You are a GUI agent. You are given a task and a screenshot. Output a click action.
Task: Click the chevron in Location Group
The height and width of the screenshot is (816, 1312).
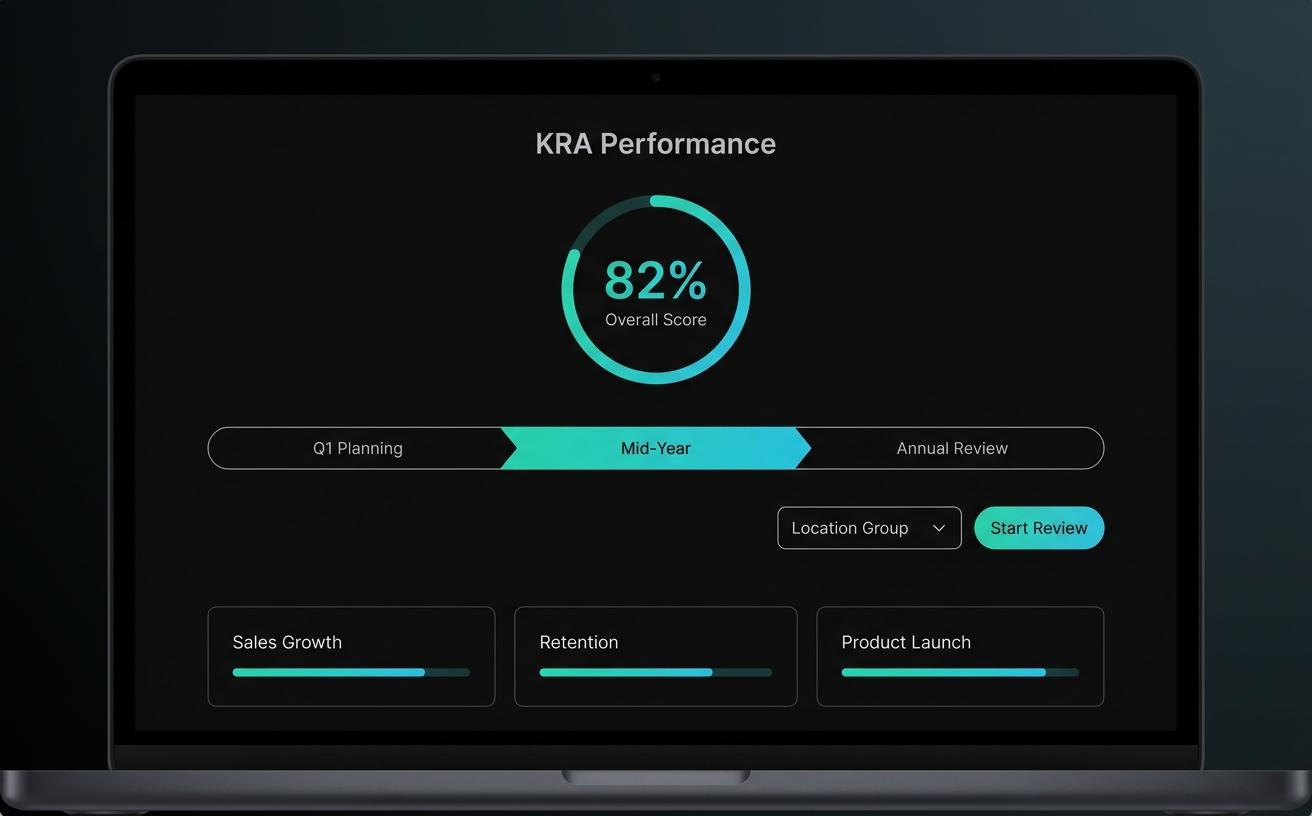click(939, 528)
